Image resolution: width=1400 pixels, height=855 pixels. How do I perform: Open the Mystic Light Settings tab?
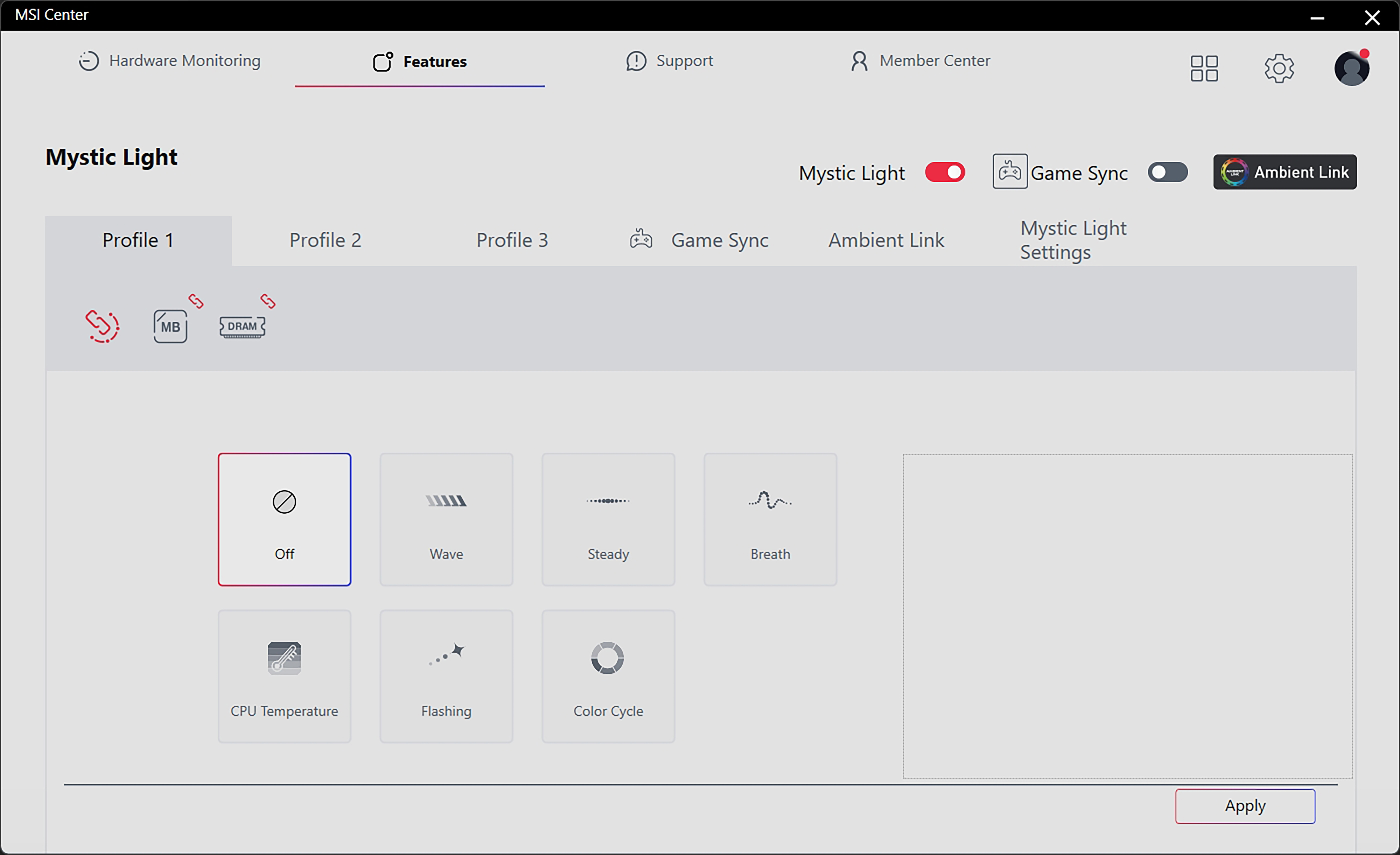1073,240
